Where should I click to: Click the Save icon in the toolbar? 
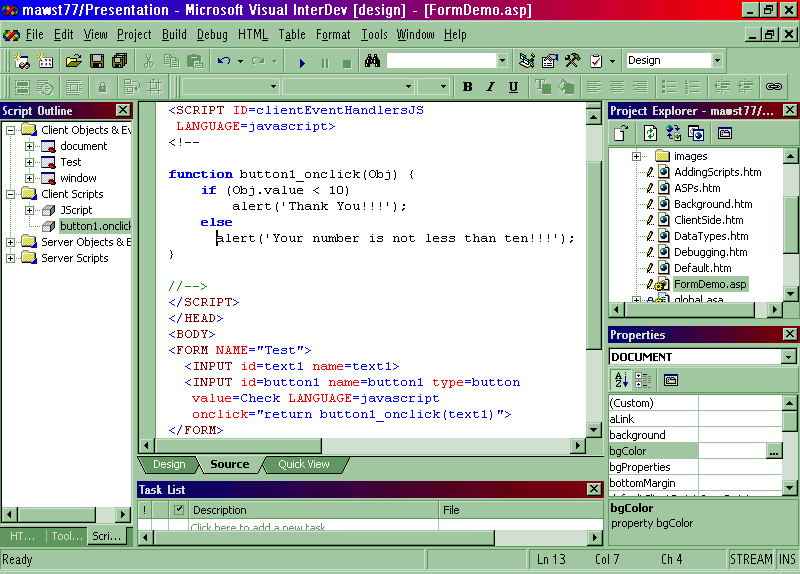click(98, 61)
